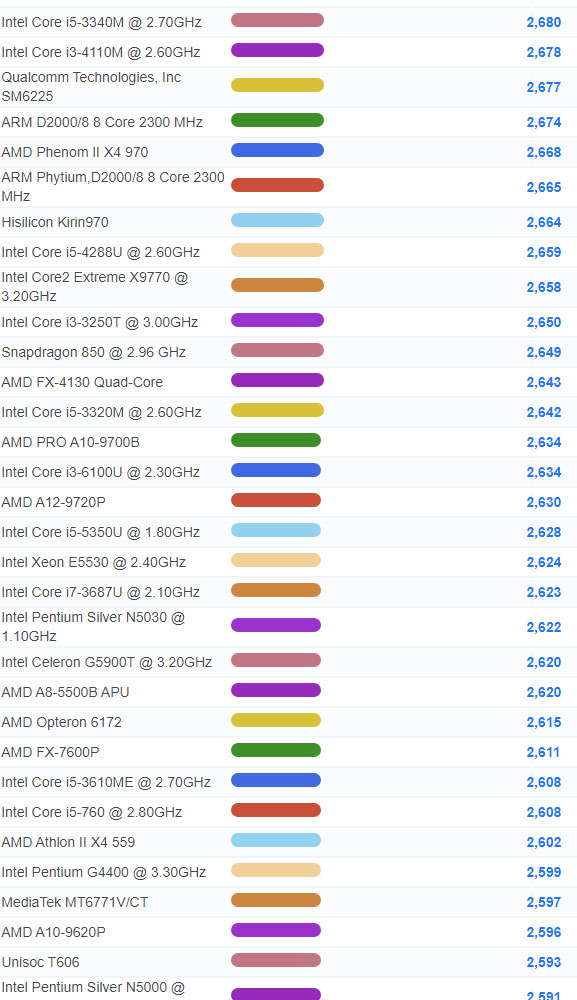Click the 2,674 score value

click(544, 122)
